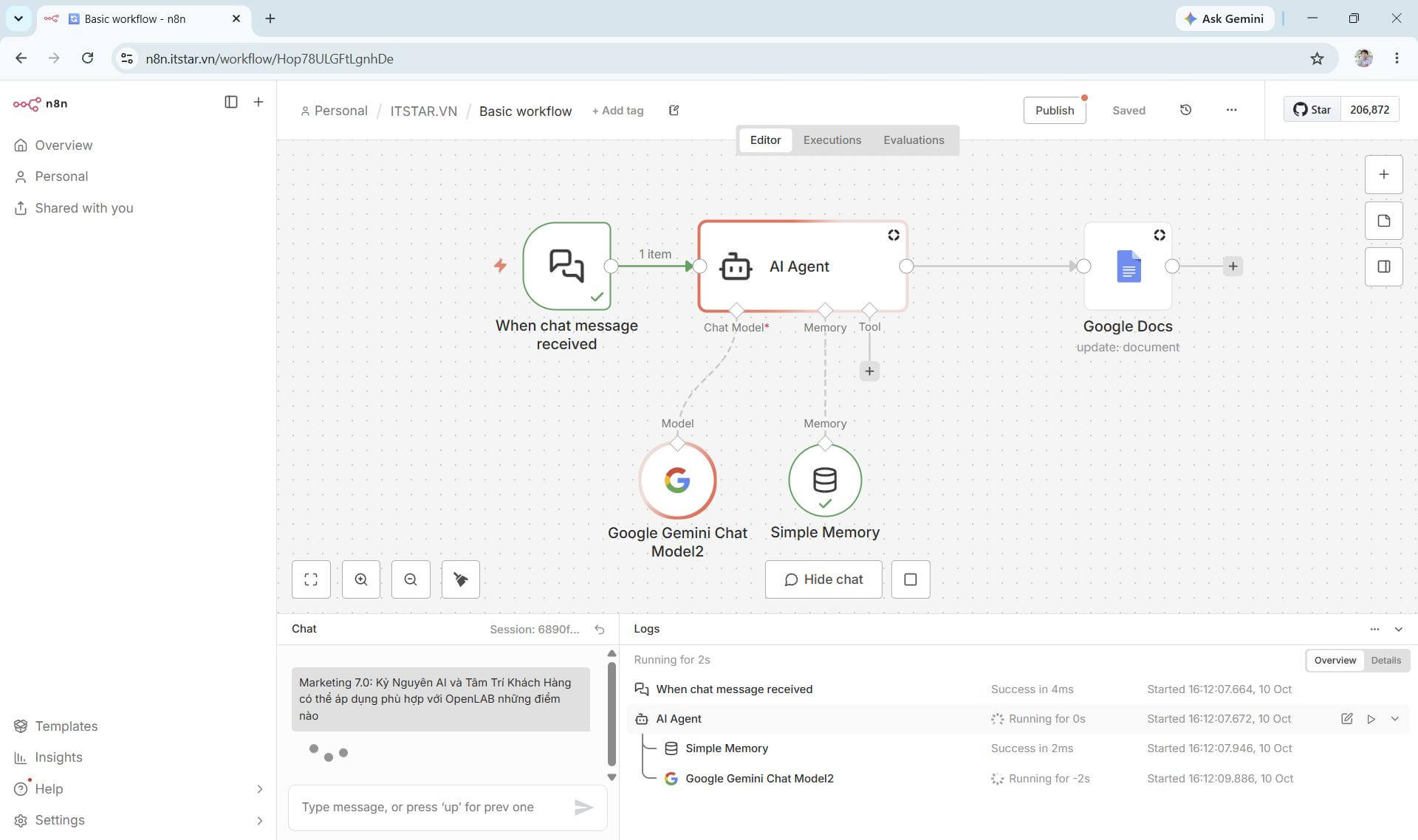Add a tag to the workflow
Screen dimensions: 1418x840
coord(617,111)
